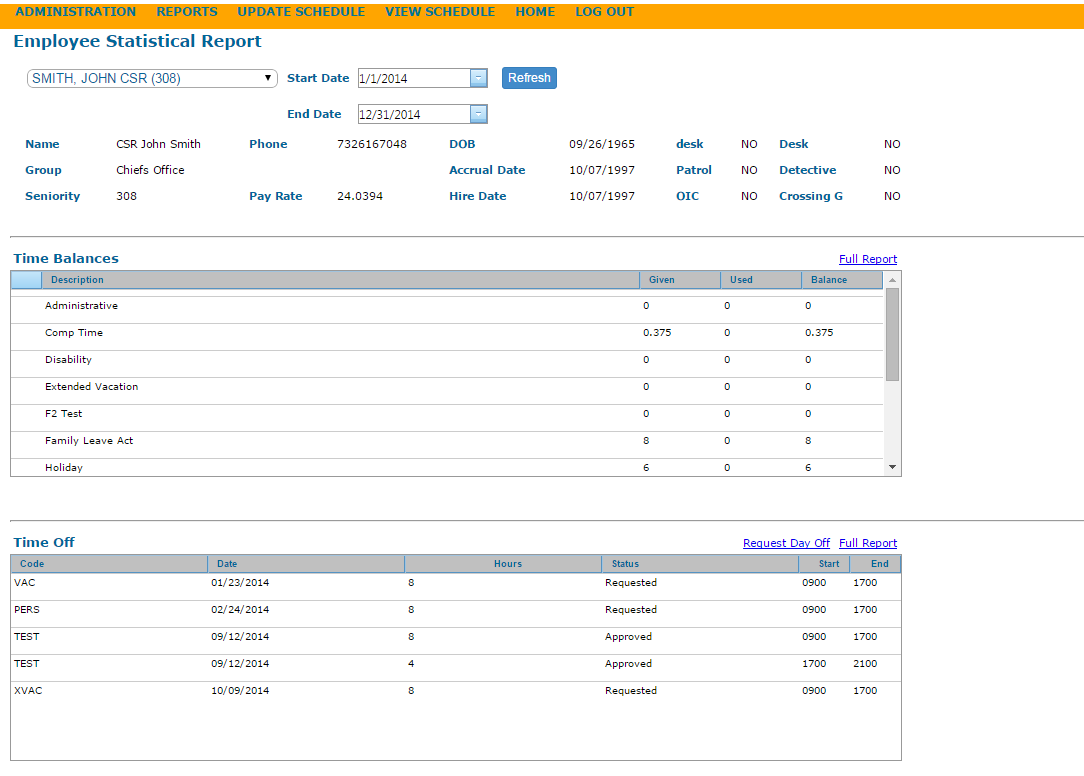Viewport: 1084px width, 776px height.
Task: Click the Patrol label
Action: click(x=693, y=170)
